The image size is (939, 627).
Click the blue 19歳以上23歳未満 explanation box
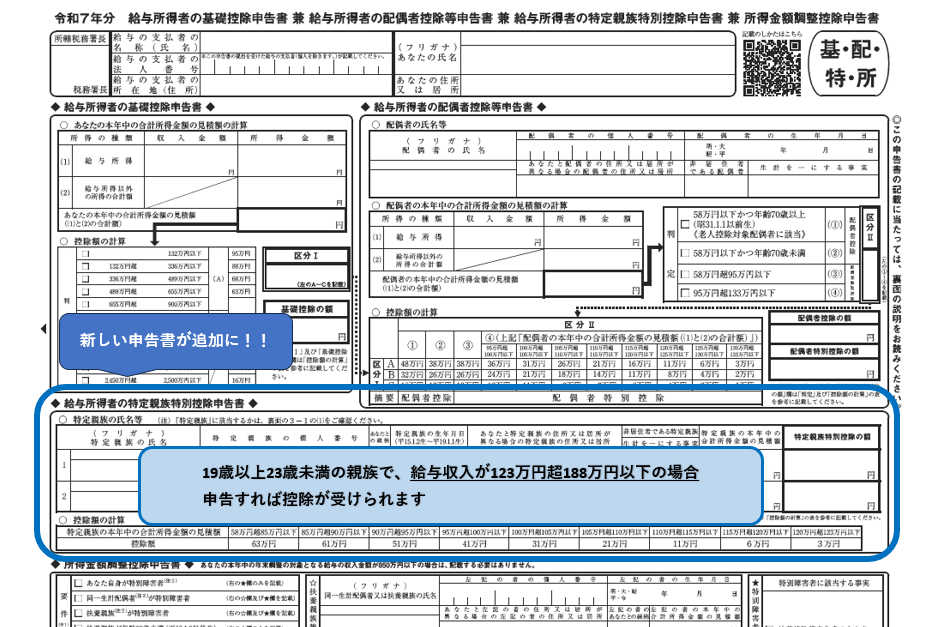pyautogui.click(x=450, y=485)
